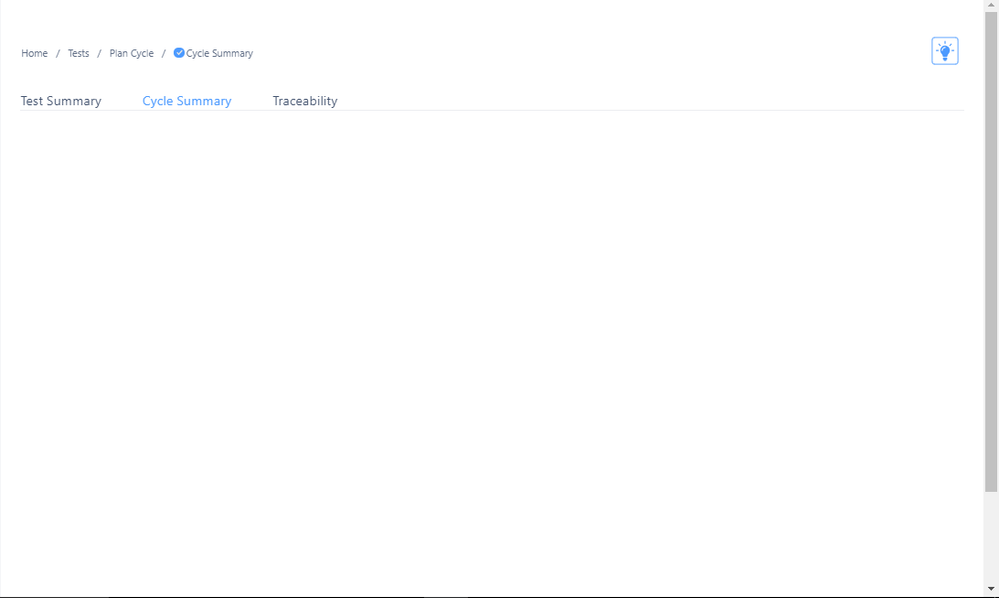Click Cycle Summary in the breadcrumb
Screen dimensions: 999x598
[218, 53]
